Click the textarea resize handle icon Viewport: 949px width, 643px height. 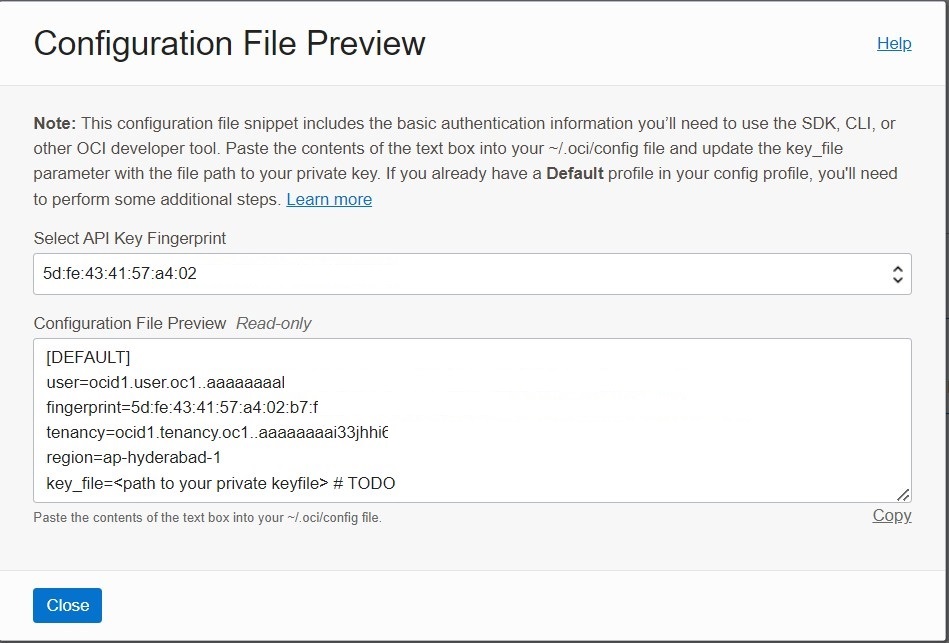[x=903, y=495]
